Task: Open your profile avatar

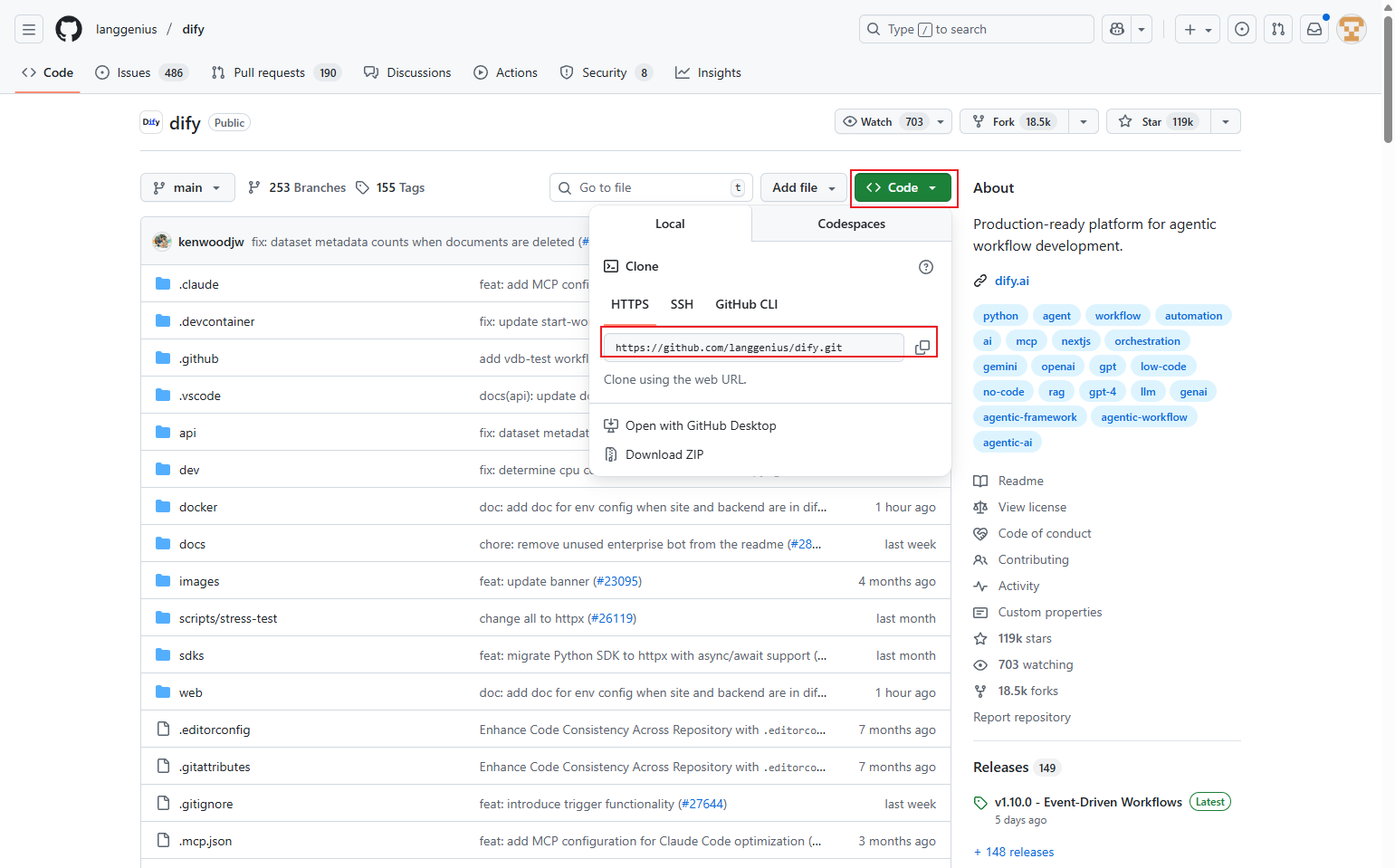Action: (x=1352, y=29)
